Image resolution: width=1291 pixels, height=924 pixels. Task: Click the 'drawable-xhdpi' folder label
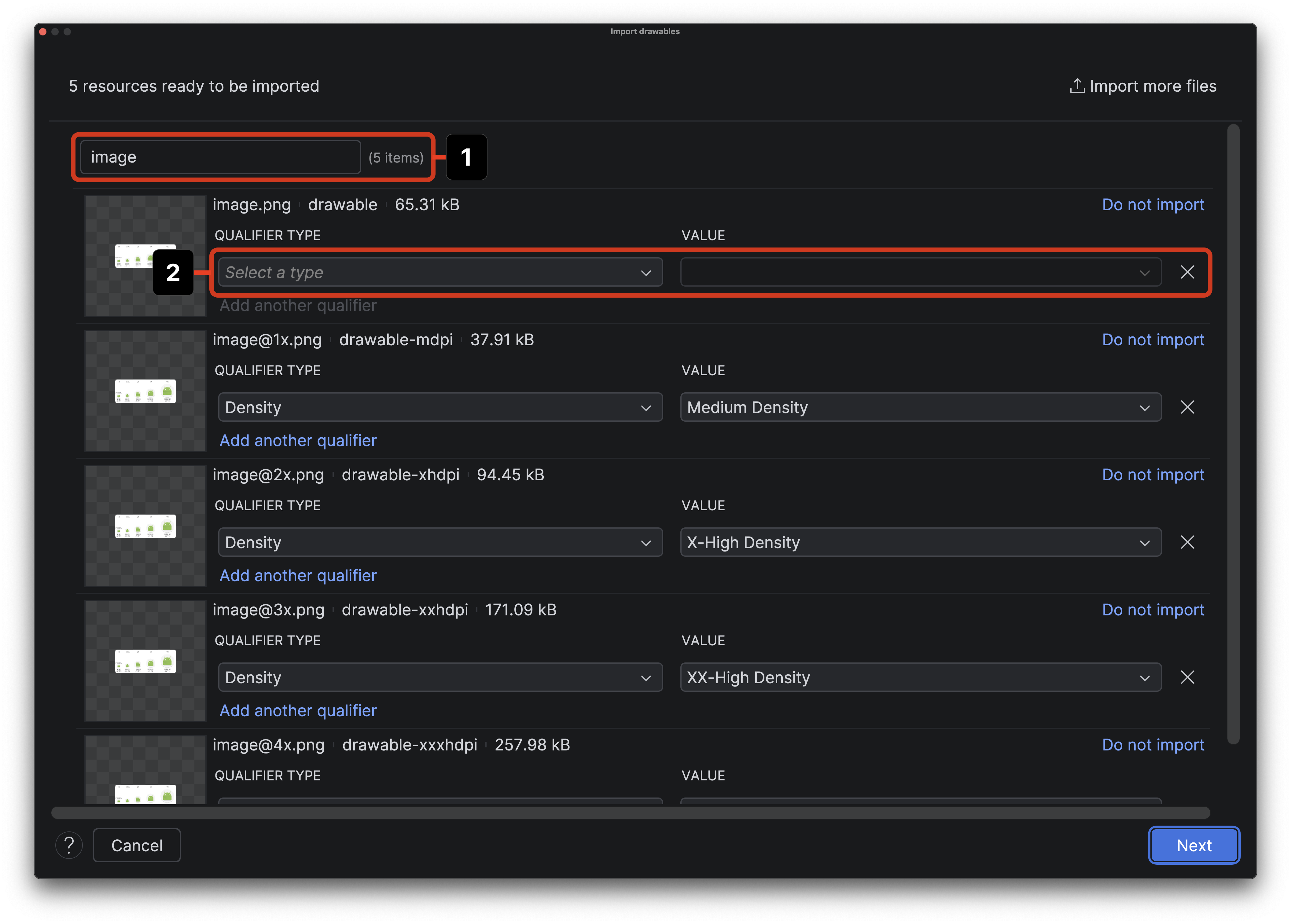(x=400, y=475)
